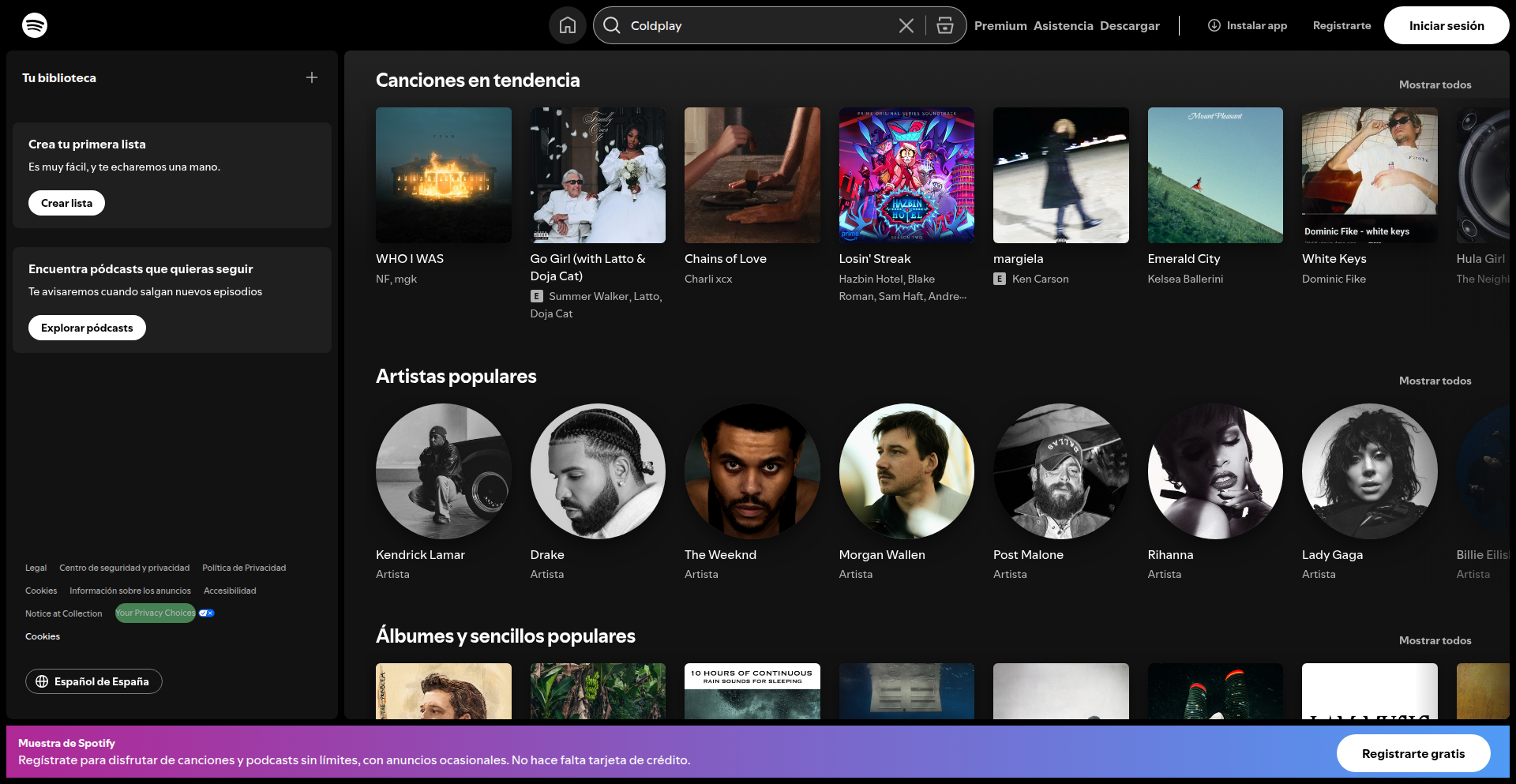This screenshot has width=1516, height=784.
Task: Open the Política de Privacidad link
Action: click(x=244, y=568)
